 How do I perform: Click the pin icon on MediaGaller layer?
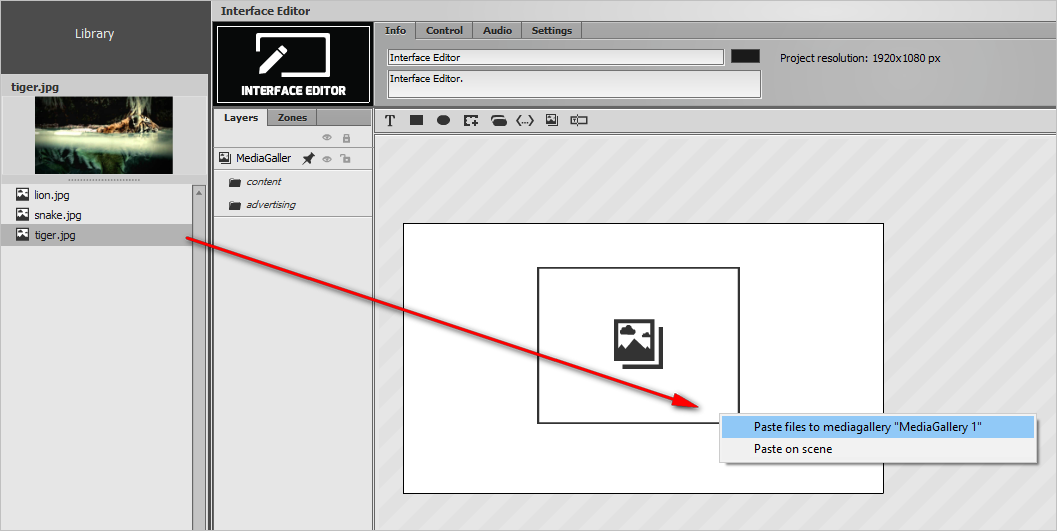click(x=308, y=158)
